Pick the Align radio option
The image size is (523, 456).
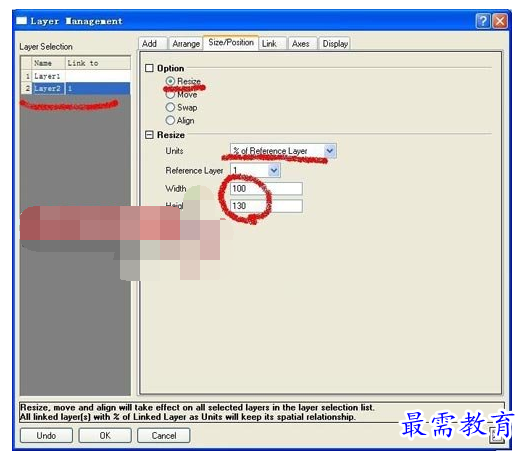click(170, 120)
